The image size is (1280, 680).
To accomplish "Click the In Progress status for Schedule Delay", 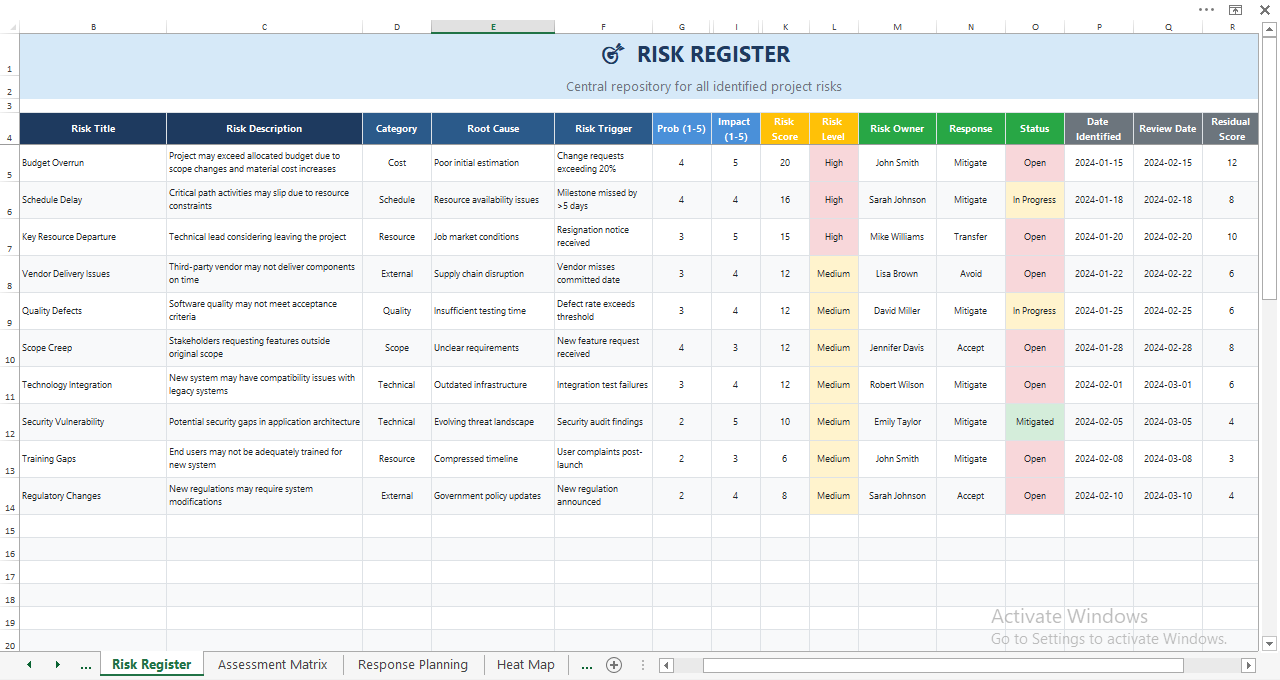I will click(x=1035, y=200).
